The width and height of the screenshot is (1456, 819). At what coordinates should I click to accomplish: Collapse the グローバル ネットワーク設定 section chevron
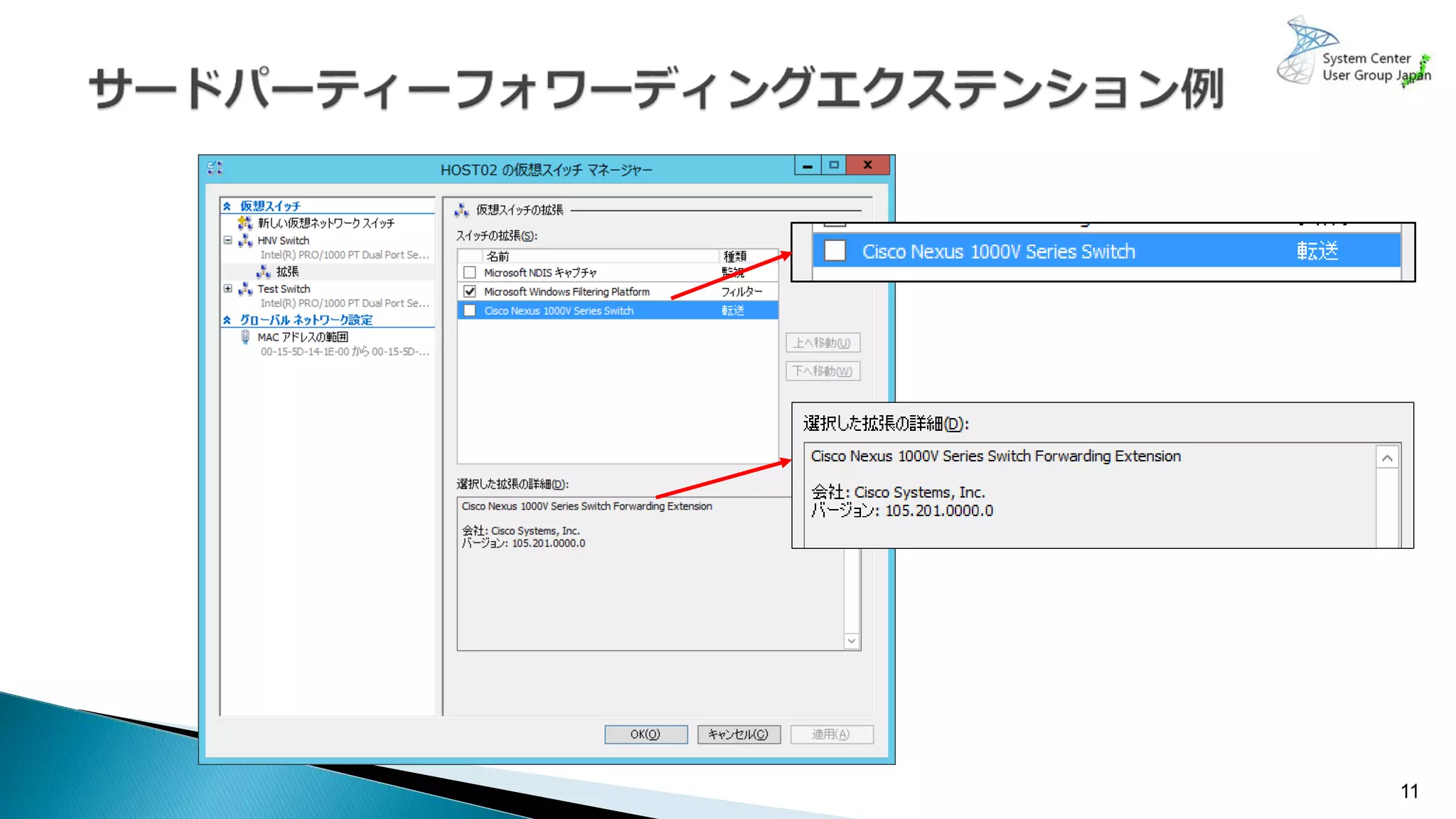227,320
